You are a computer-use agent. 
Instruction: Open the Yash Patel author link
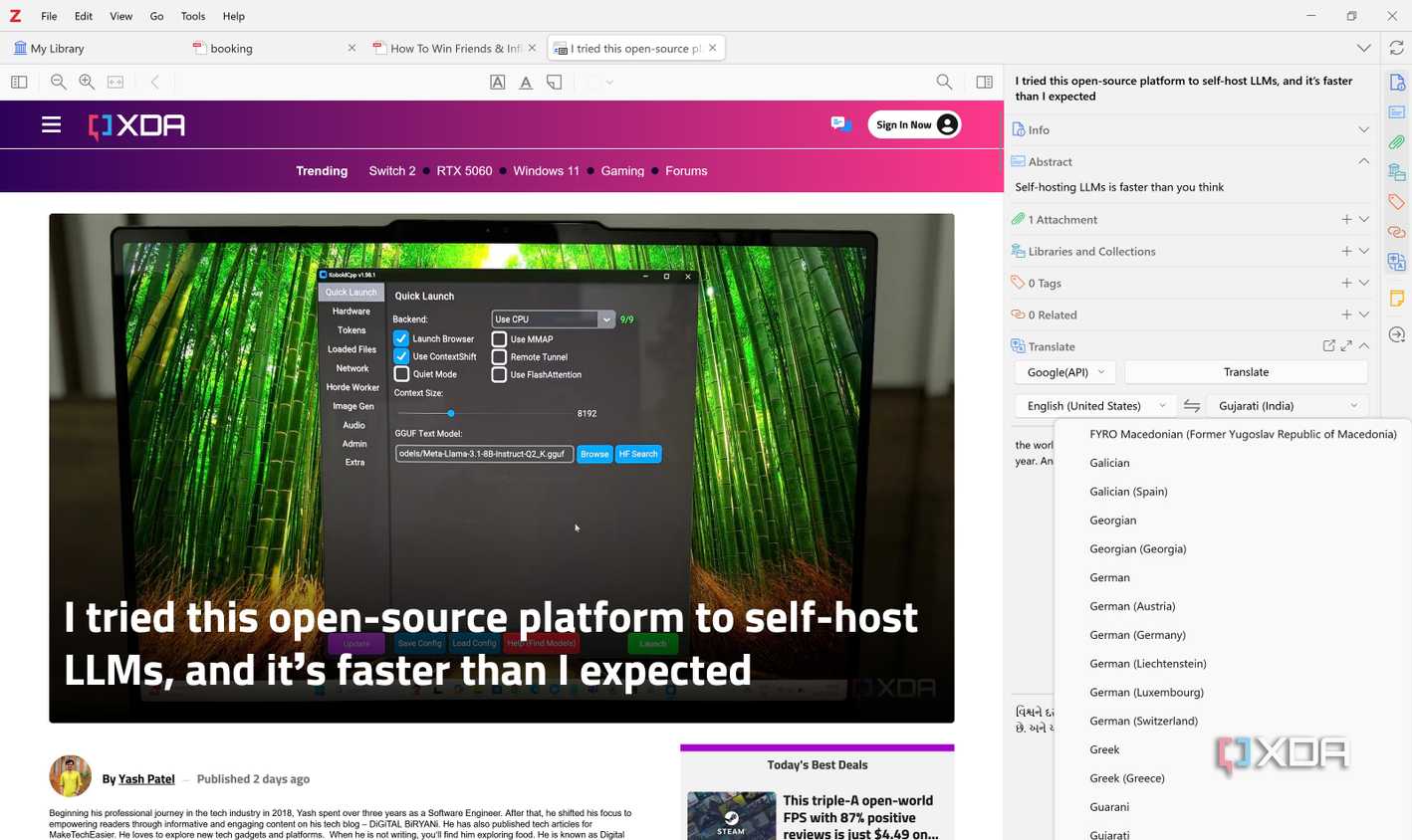coord(146,779)
